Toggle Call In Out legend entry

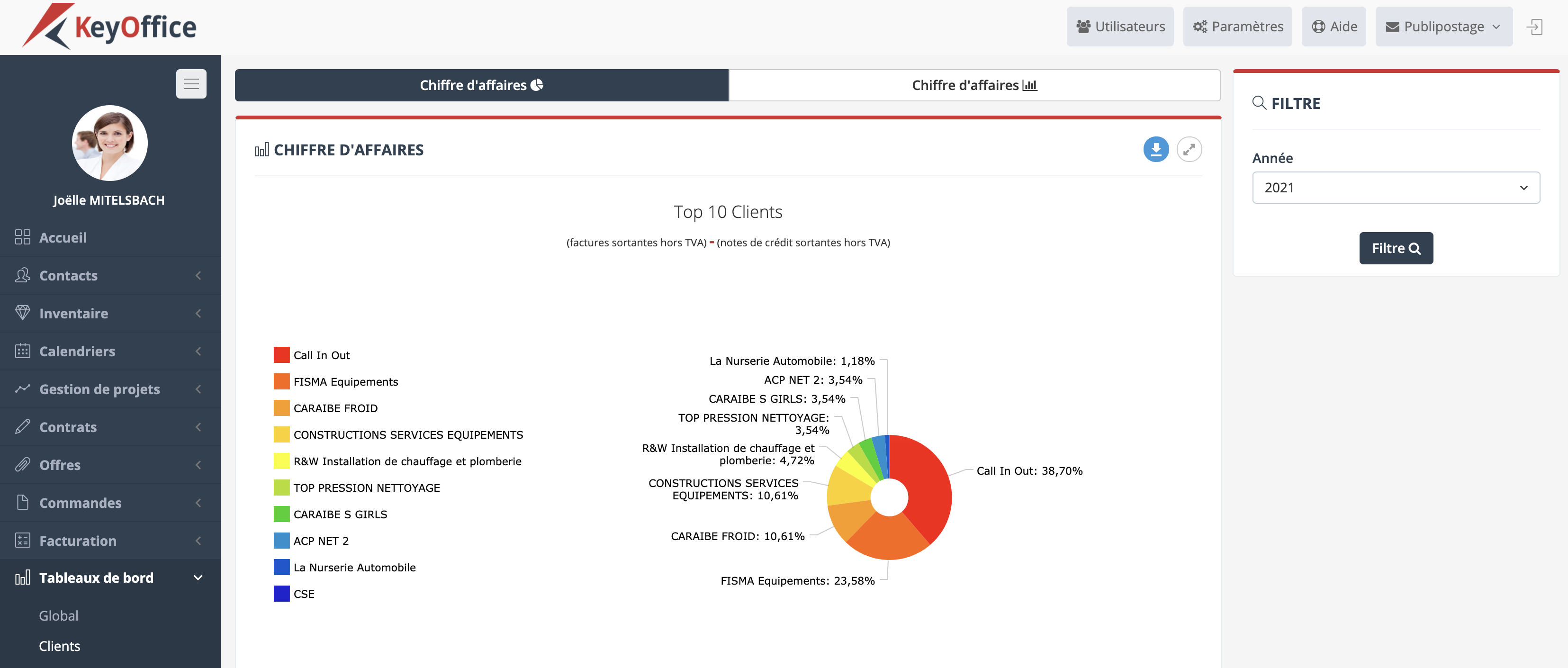click(x=321, y=355)
